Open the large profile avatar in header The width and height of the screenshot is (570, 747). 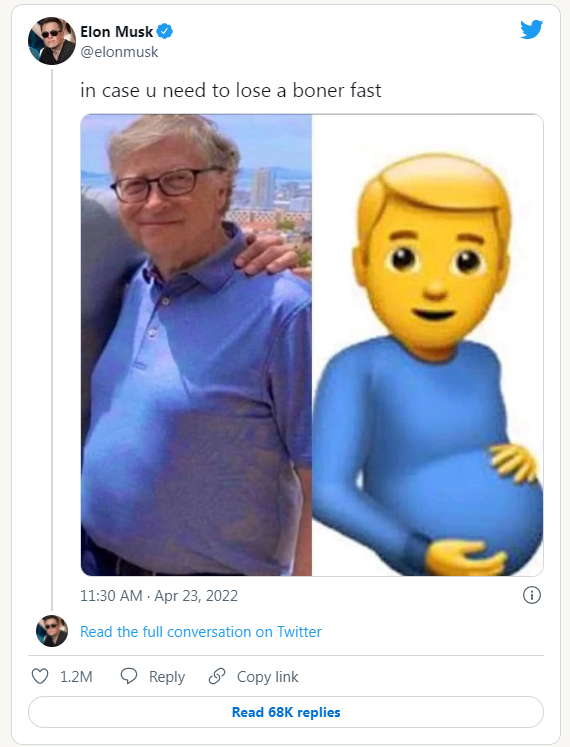pos(51,41)
